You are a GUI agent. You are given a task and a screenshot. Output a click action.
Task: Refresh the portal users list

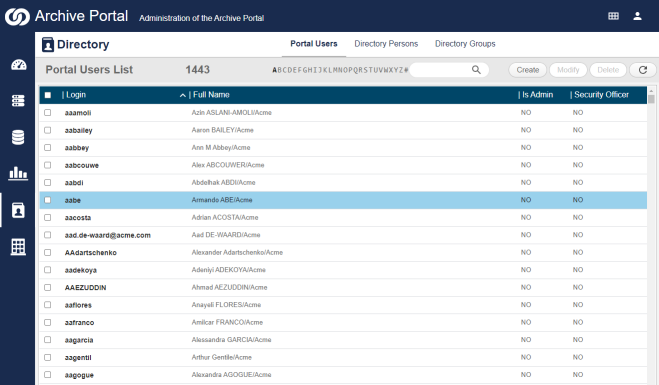click(x=643, y=70)
